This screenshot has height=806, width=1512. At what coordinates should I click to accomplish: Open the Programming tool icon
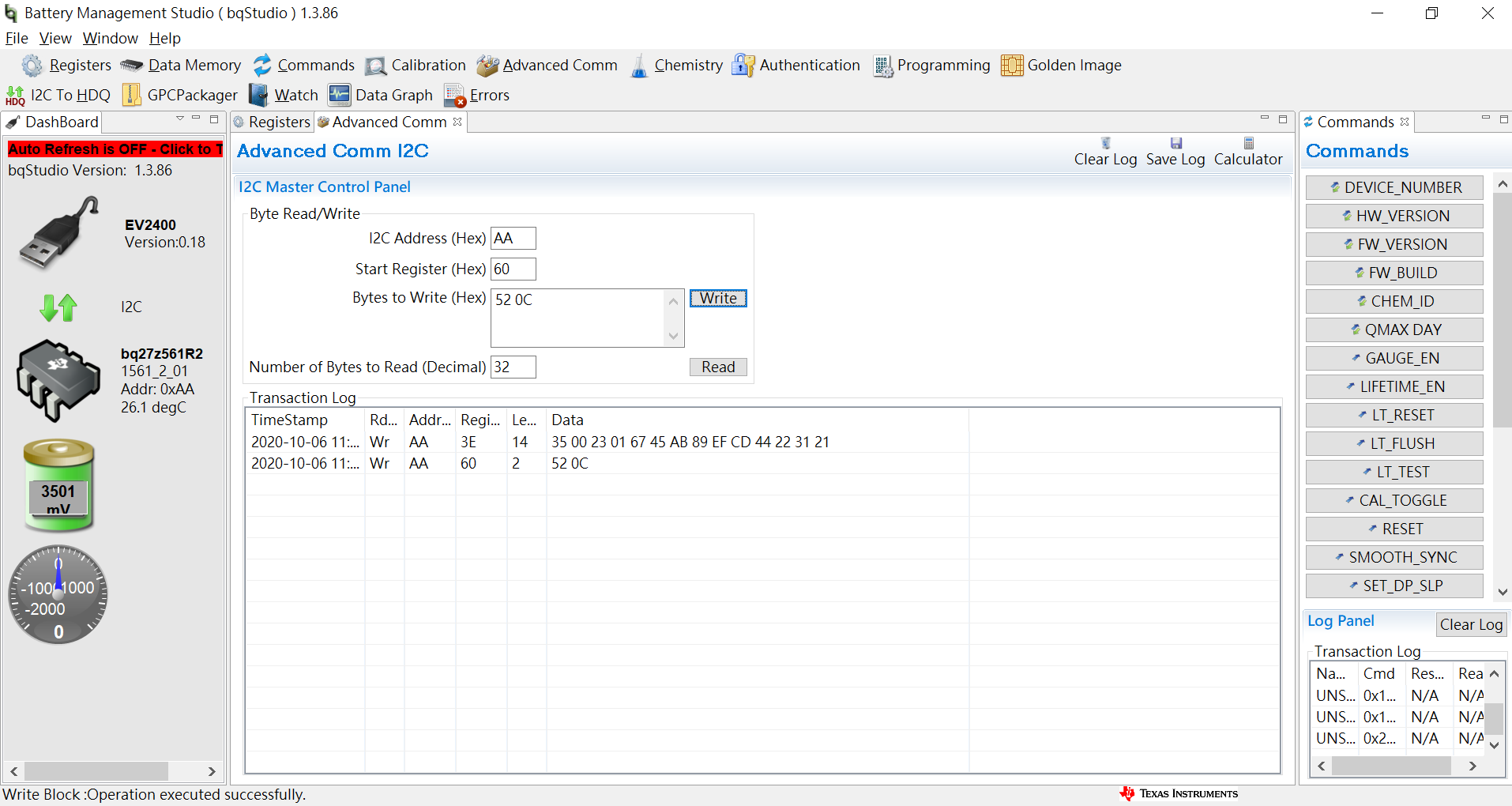coord(882,66)
